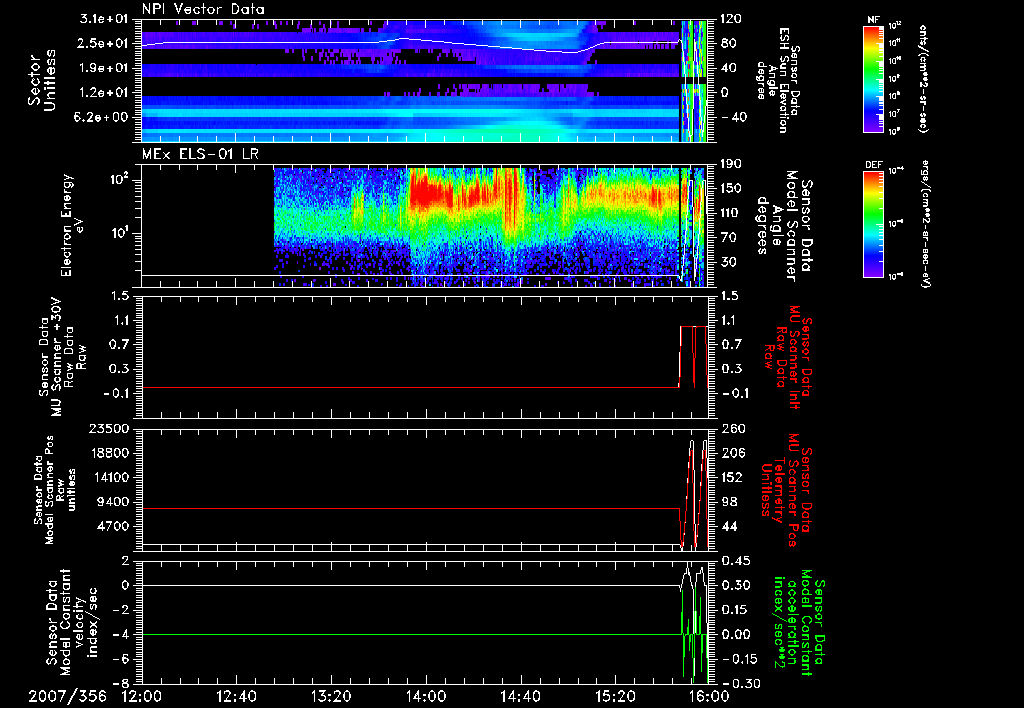Click the 44 telemetry position tick
The image size is (1024, 708).
731,526
